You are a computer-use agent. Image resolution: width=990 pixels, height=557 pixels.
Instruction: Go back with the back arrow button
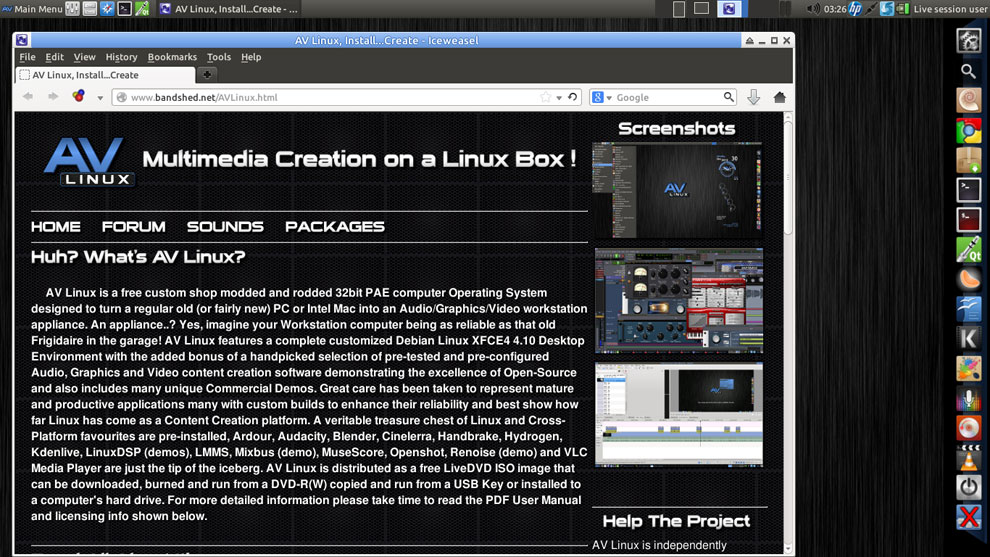[28, 97]
